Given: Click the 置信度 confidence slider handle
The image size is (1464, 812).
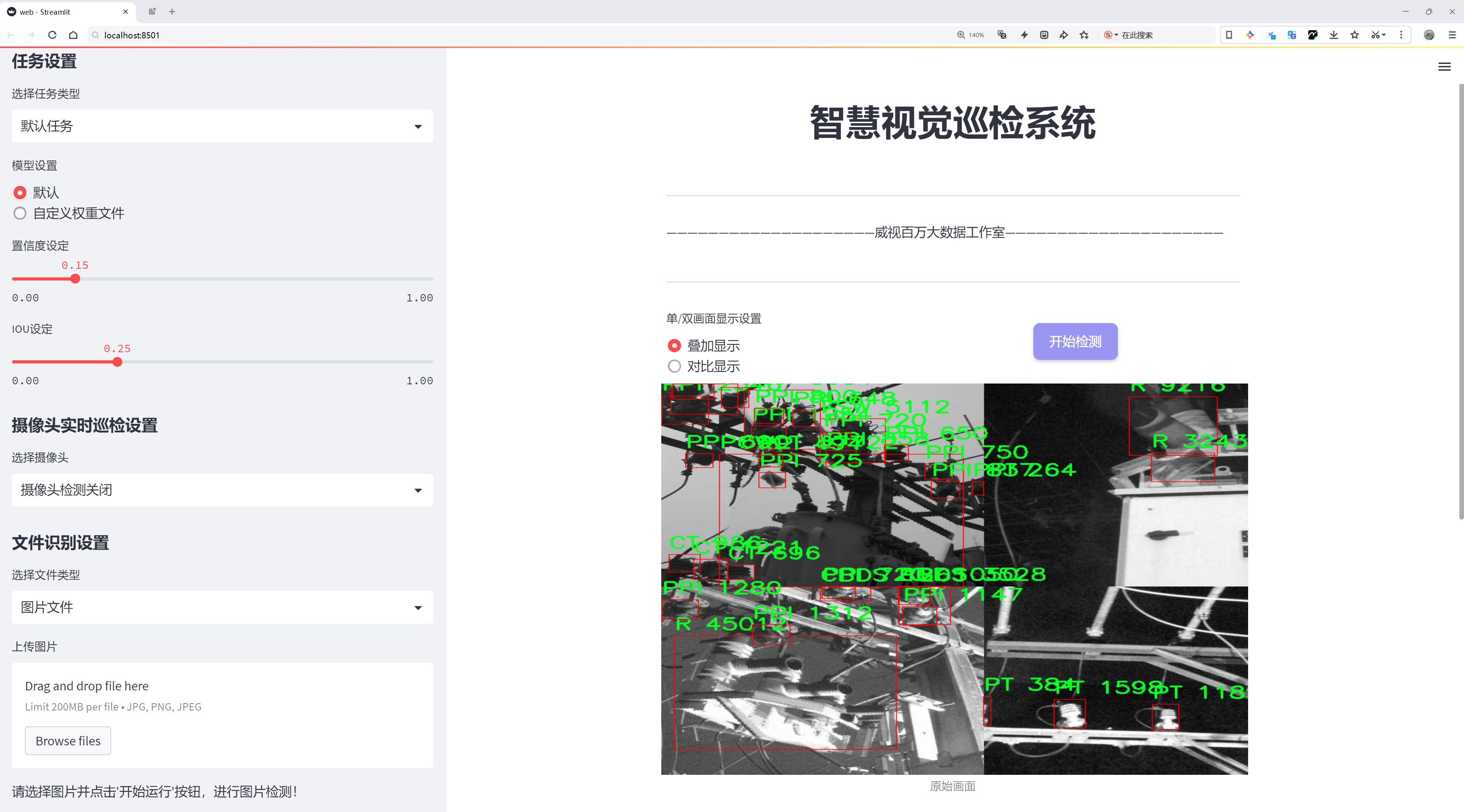Looking at the screenshot, I should click(75, 279).
